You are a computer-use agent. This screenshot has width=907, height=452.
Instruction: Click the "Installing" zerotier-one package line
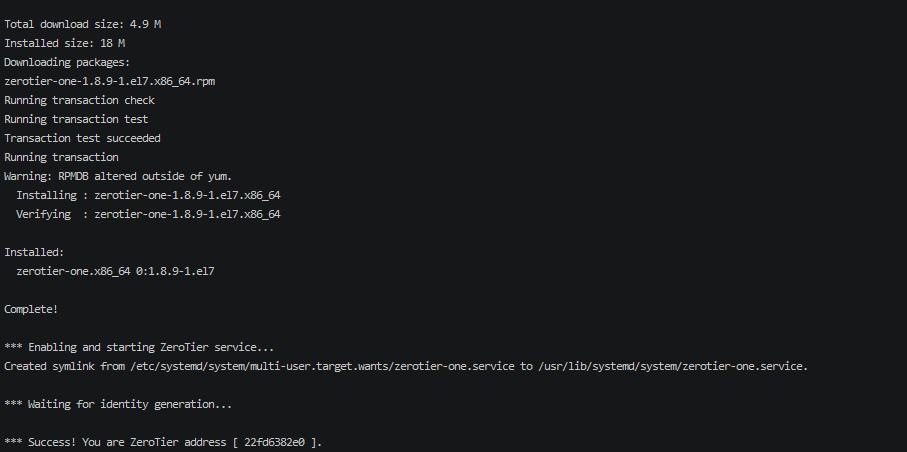click(x=148, y=195)
